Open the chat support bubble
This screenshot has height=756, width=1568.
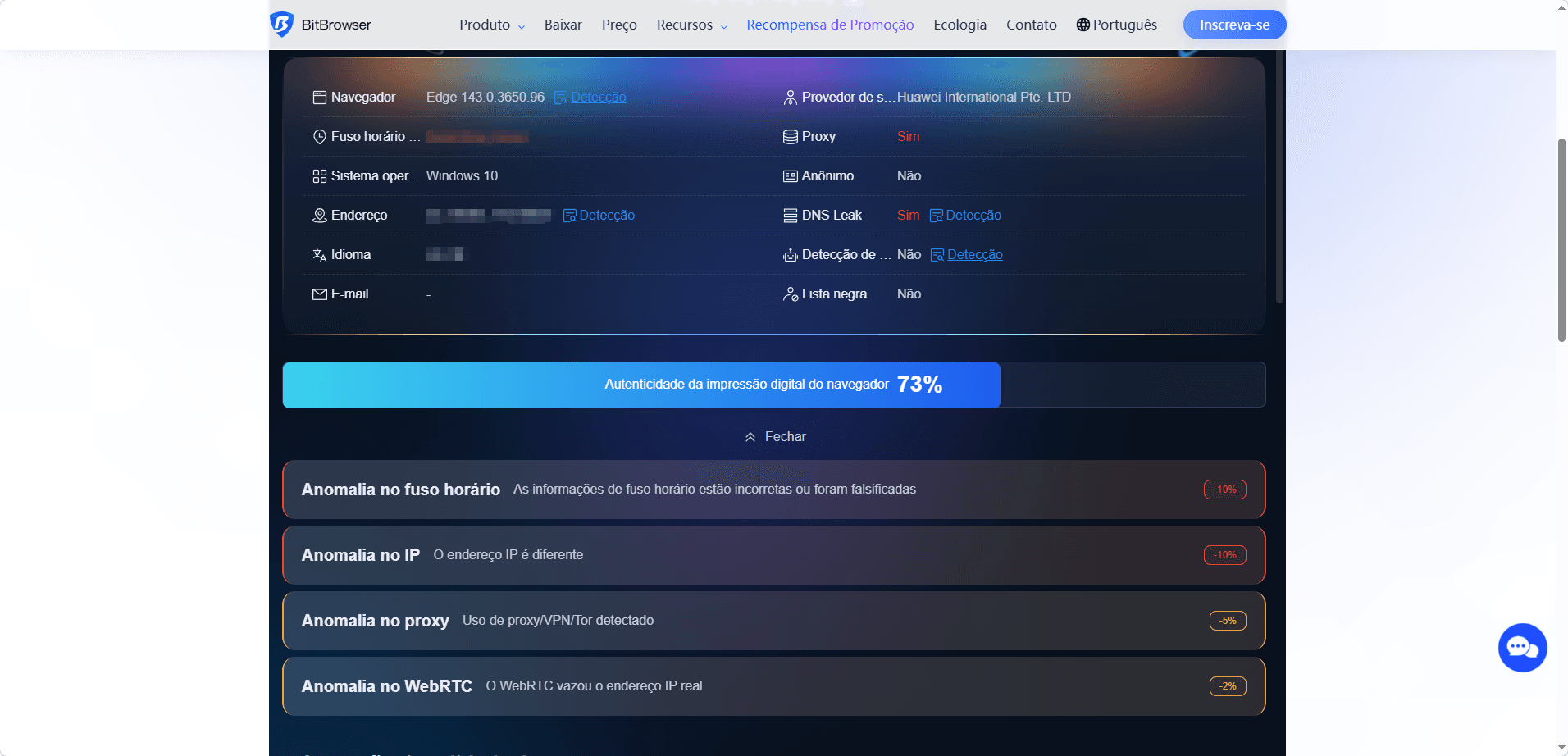[x=1522, y=647]
